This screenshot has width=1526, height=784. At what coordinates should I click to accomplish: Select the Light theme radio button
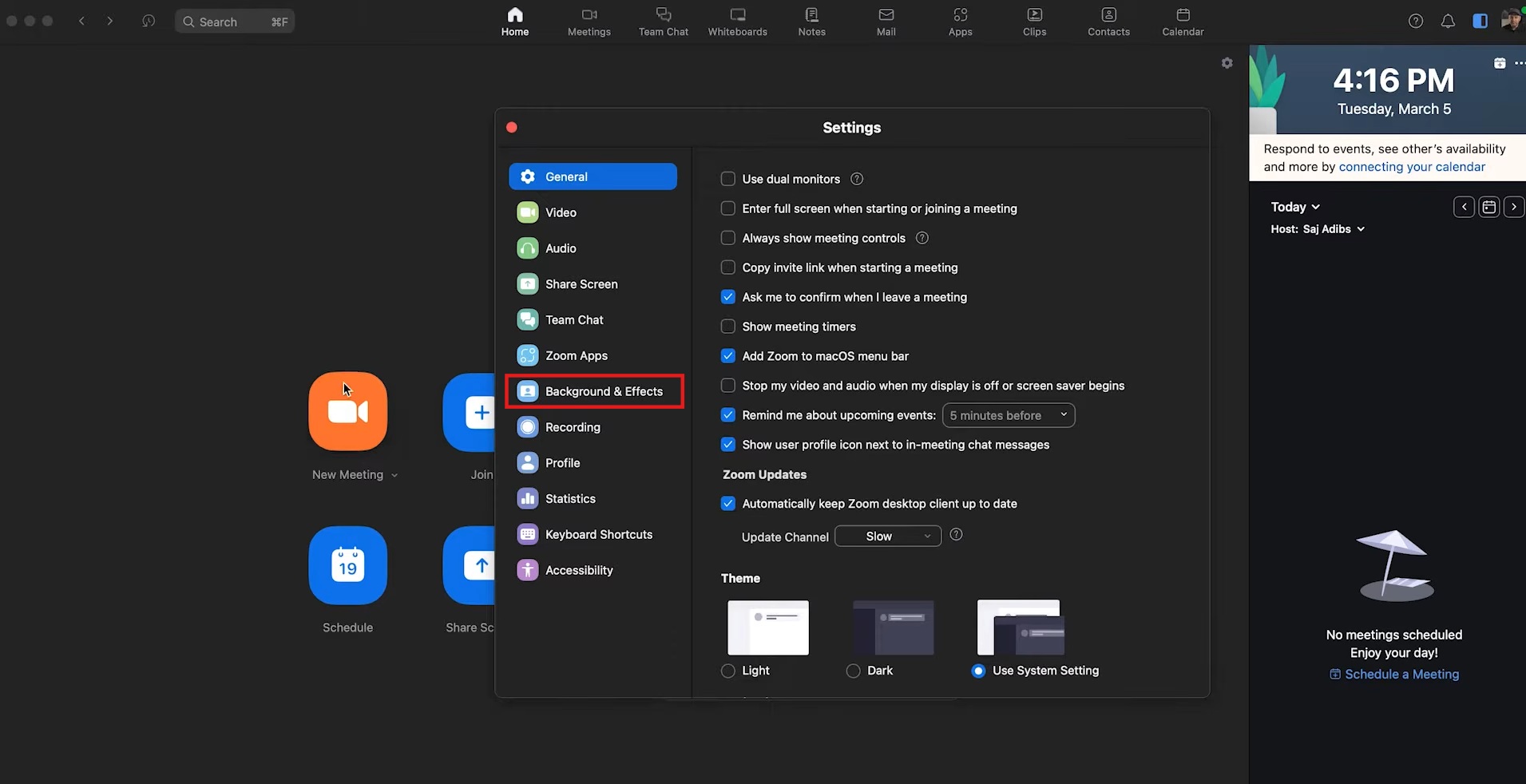click(x=727, y=671)
